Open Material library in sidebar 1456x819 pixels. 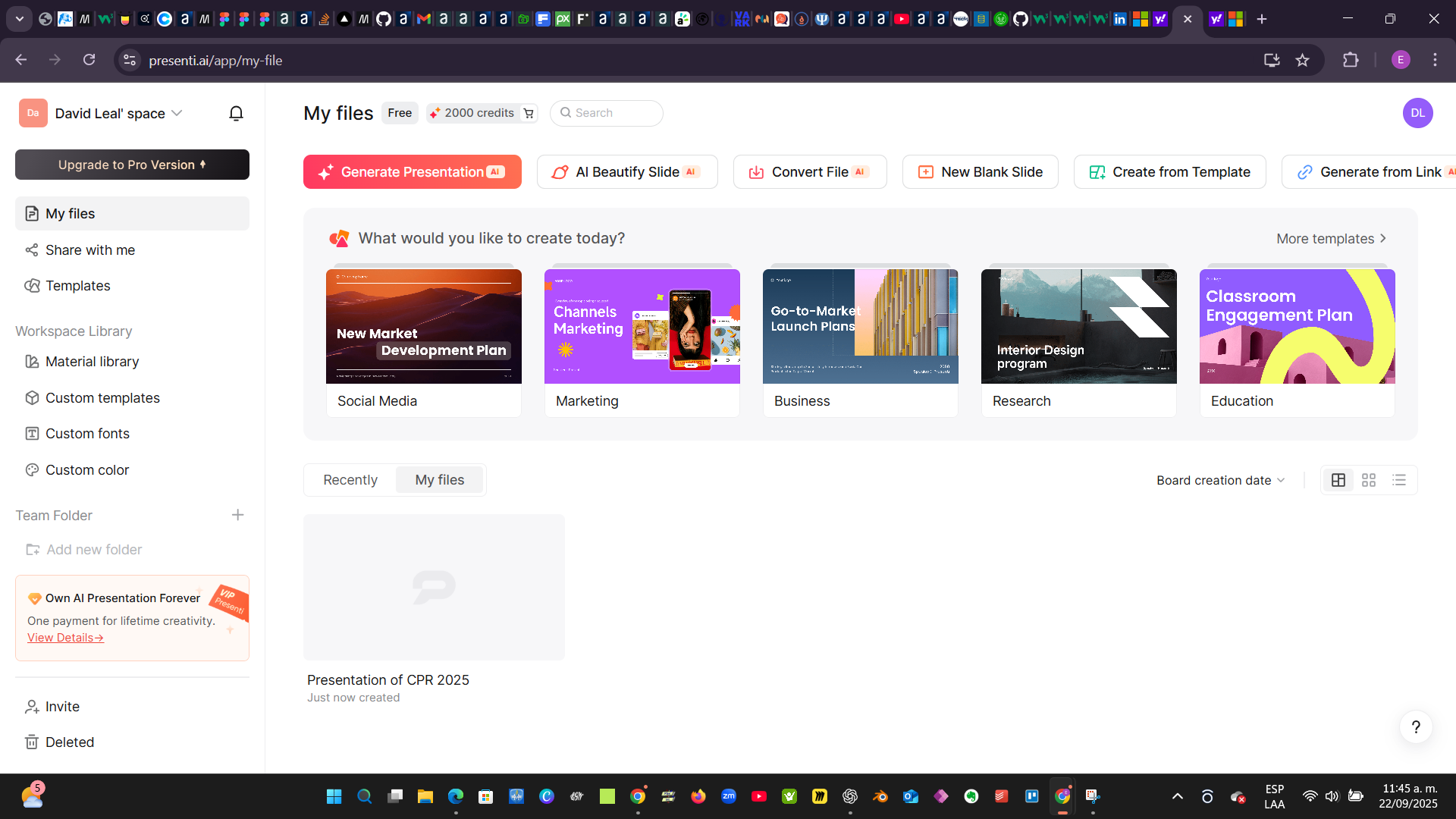[x=92, y=362]
